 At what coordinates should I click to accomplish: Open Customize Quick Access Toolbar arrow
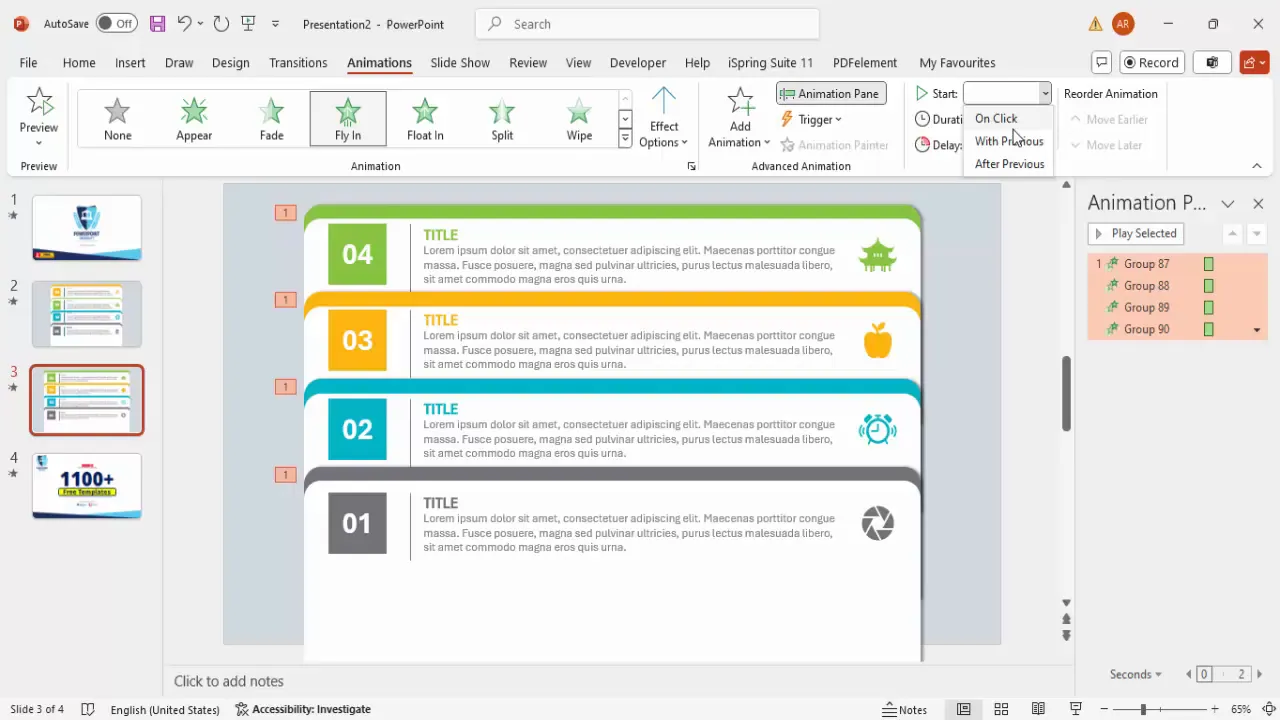pos(276,23)
